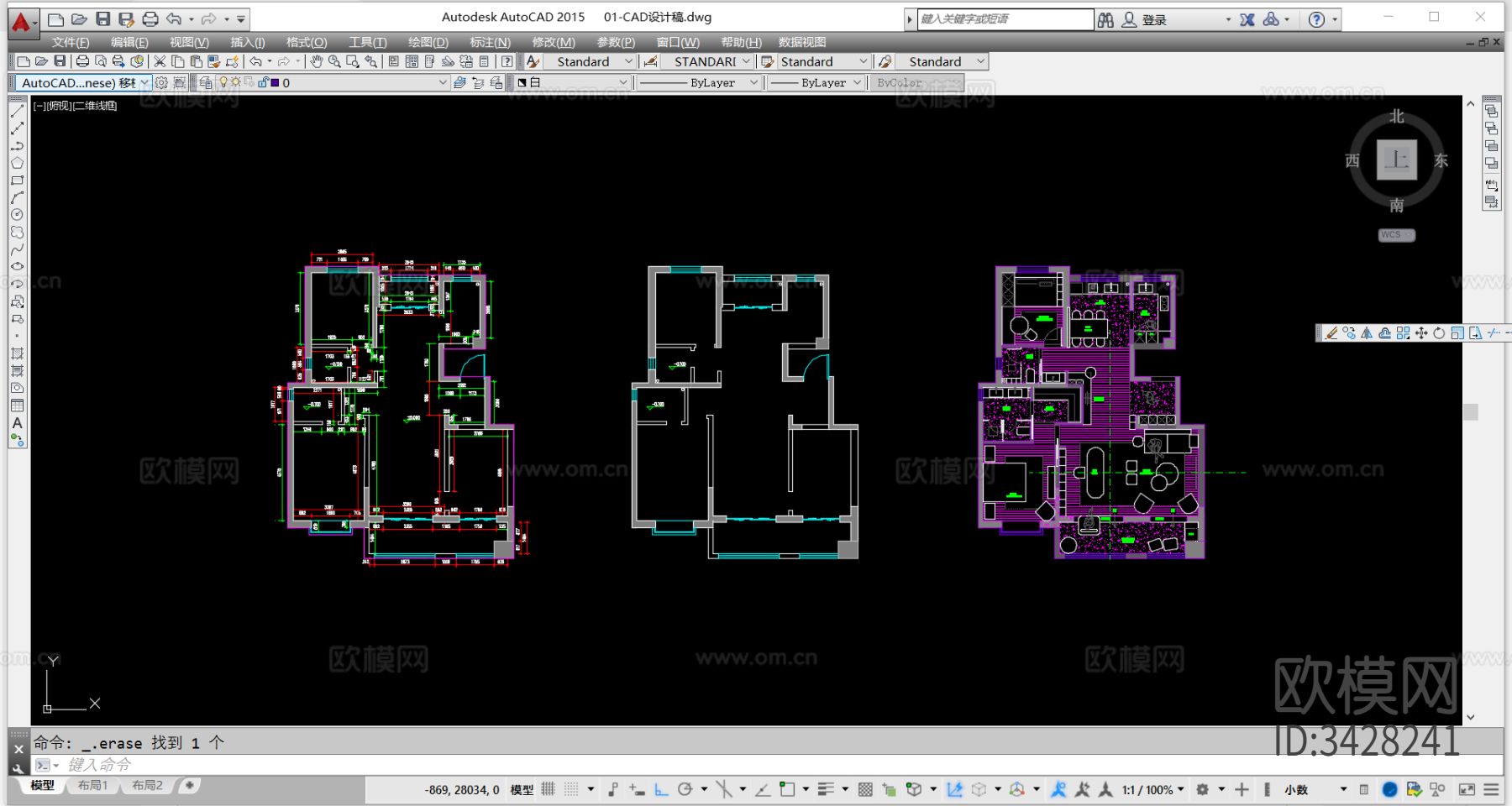Select the Polygon drawing tool
The height and width of the screenshot is (806, 1512).
[17, 163]
